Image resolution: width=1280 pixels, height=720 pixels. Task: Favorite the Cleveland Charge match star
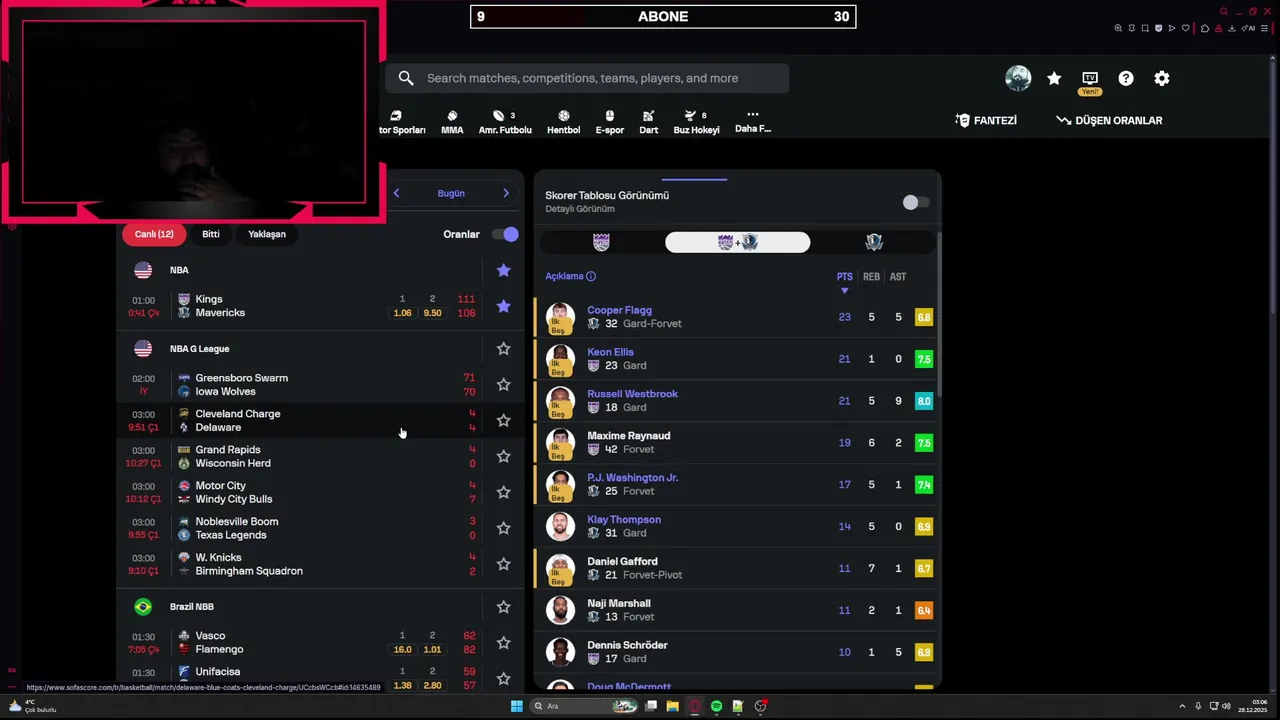(x=503, y=420)
